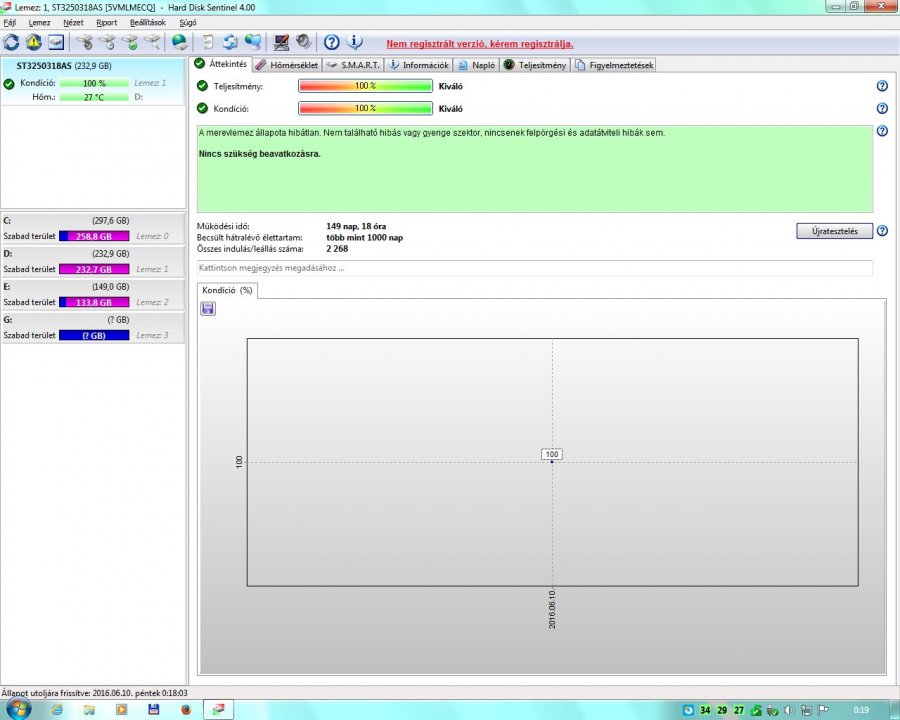
Task: Open Windows Explorer folder taskbar icon
Action: [89, 710]
